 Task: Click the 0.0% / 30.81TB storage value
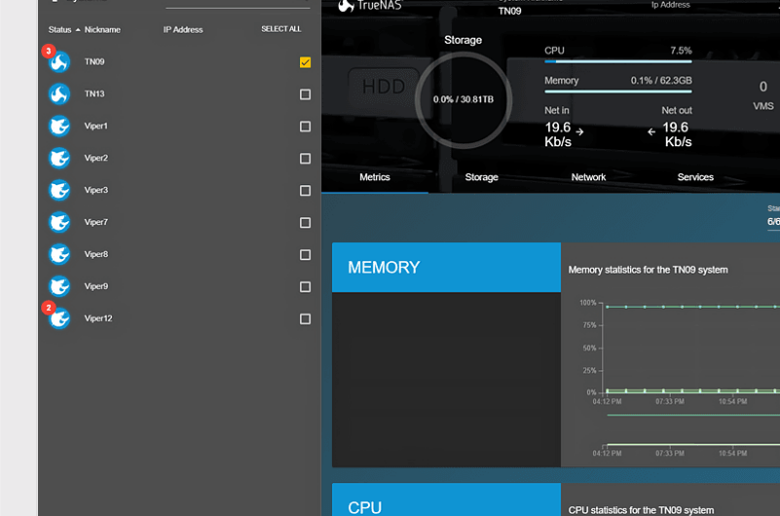[x=463, y=100]
